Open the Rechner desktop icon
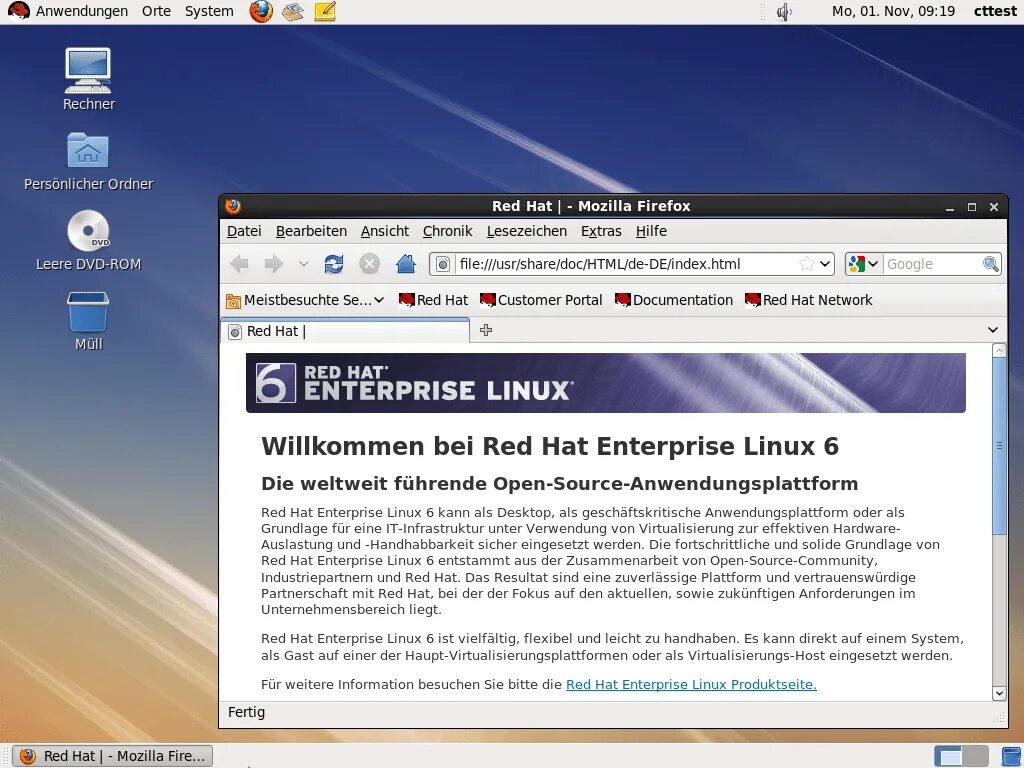Image resolution: width=1024 pixels, height=768 pixels. [89, 79]
